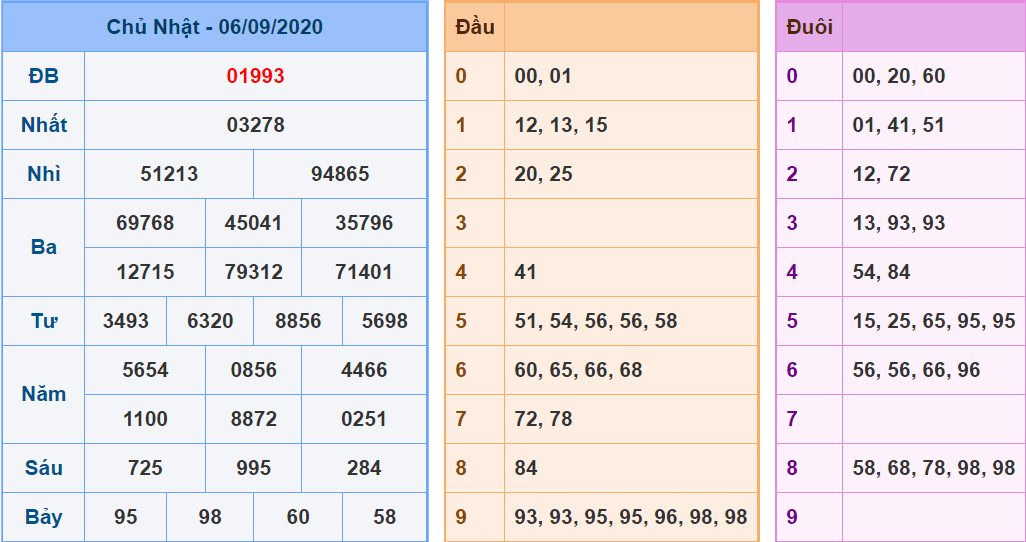The image size is (1026, 542).
Task: Select Tư prize number 6320
Action: (x=210, y=321)
